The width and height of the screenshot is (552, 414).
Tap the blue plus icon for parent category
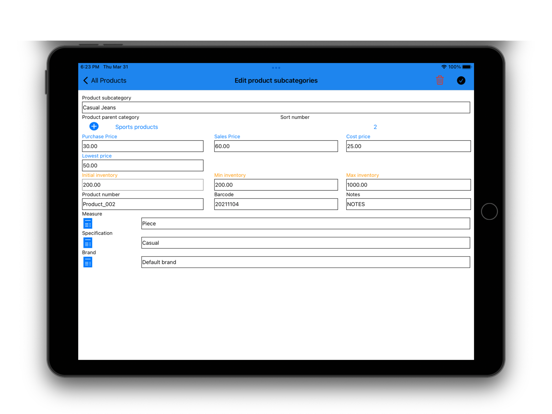tap(94, 126)
